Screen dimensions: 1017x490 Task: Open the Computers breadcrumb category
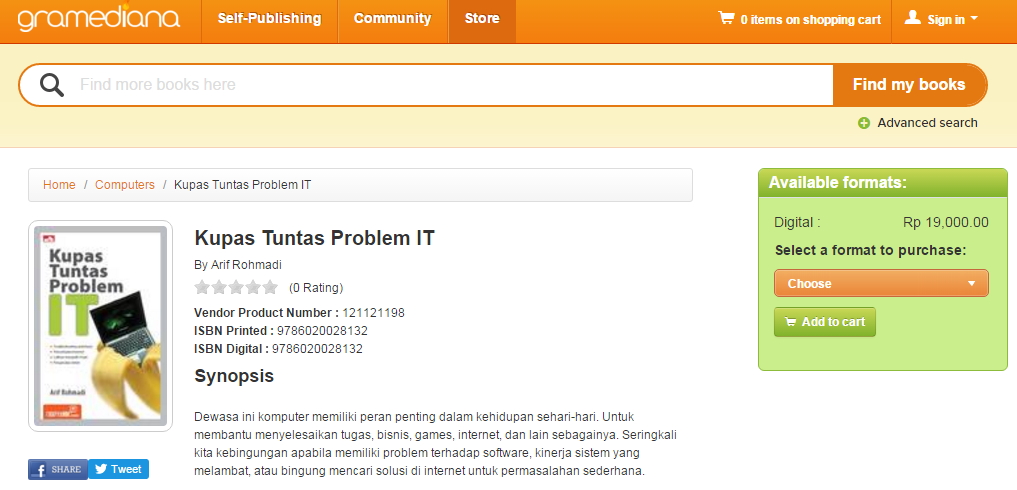[125, 185]
